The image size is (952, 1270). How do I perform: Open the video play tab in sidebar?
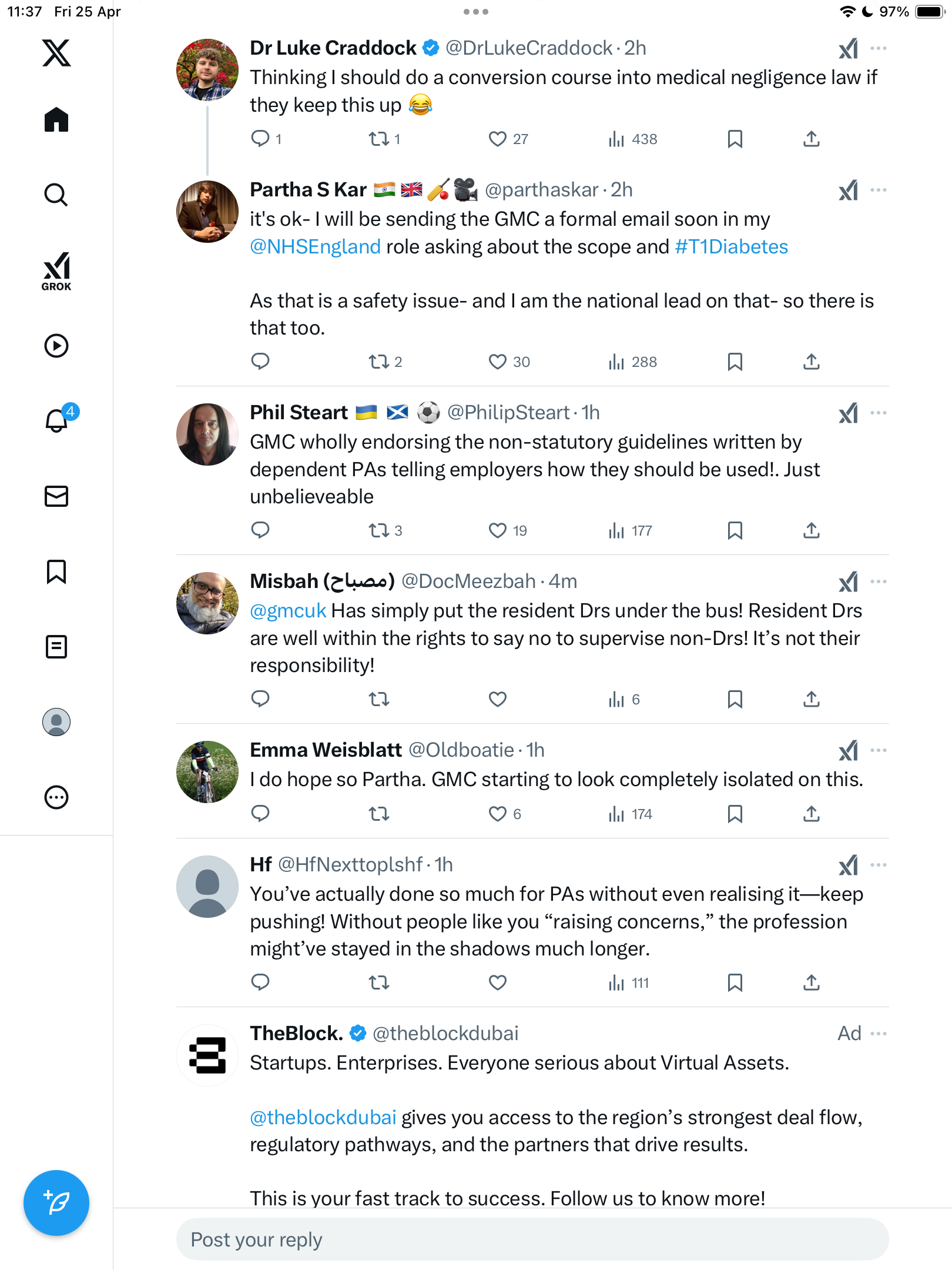tap(56, 346)
